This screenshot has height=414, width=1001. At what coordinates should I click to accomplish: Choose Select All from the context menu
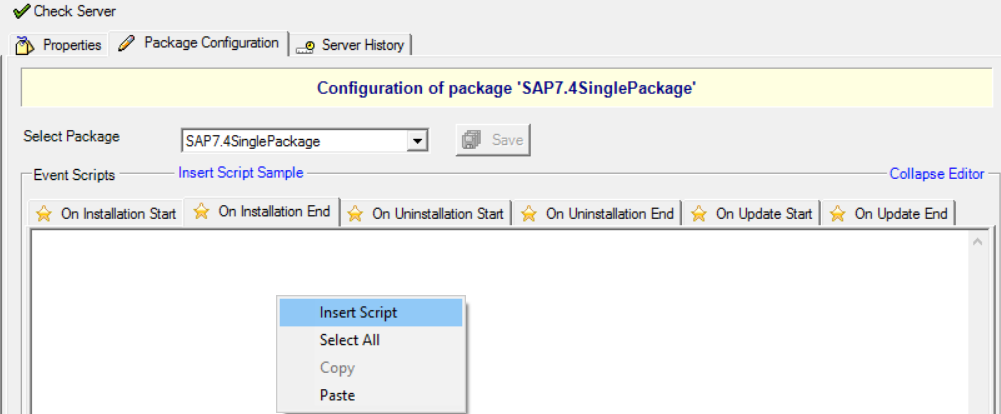[x=371, y=340]
